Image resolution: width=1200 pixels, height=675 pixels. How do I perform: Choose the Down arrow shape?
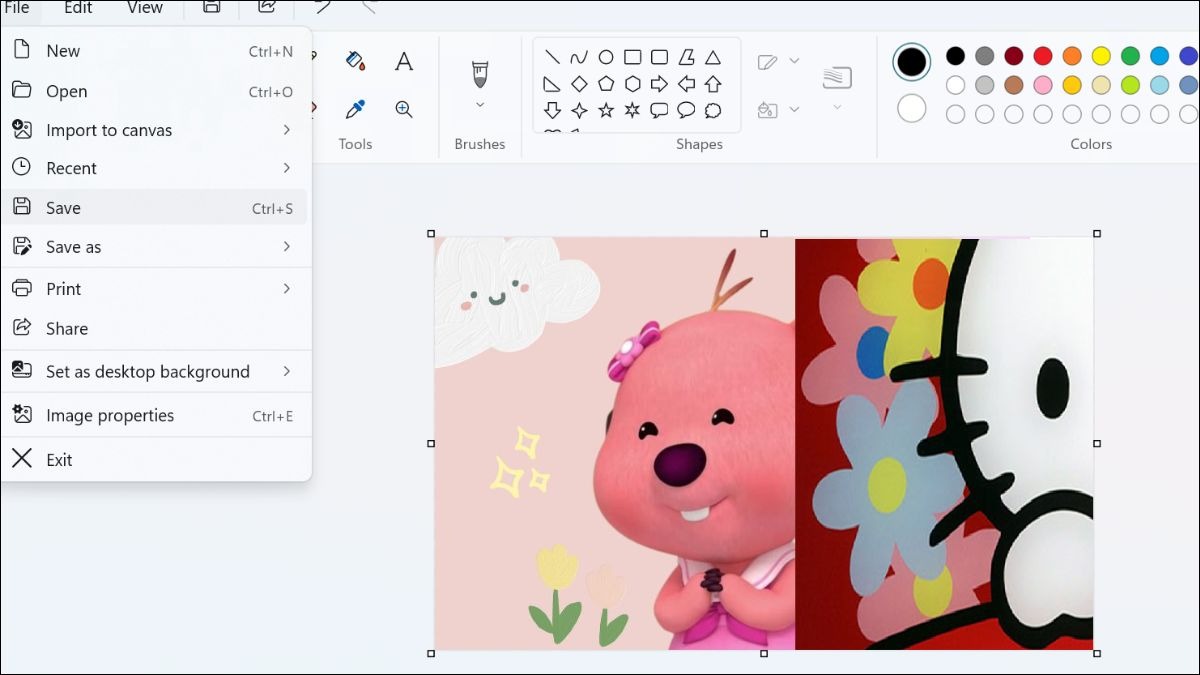(x=551, y=110)
